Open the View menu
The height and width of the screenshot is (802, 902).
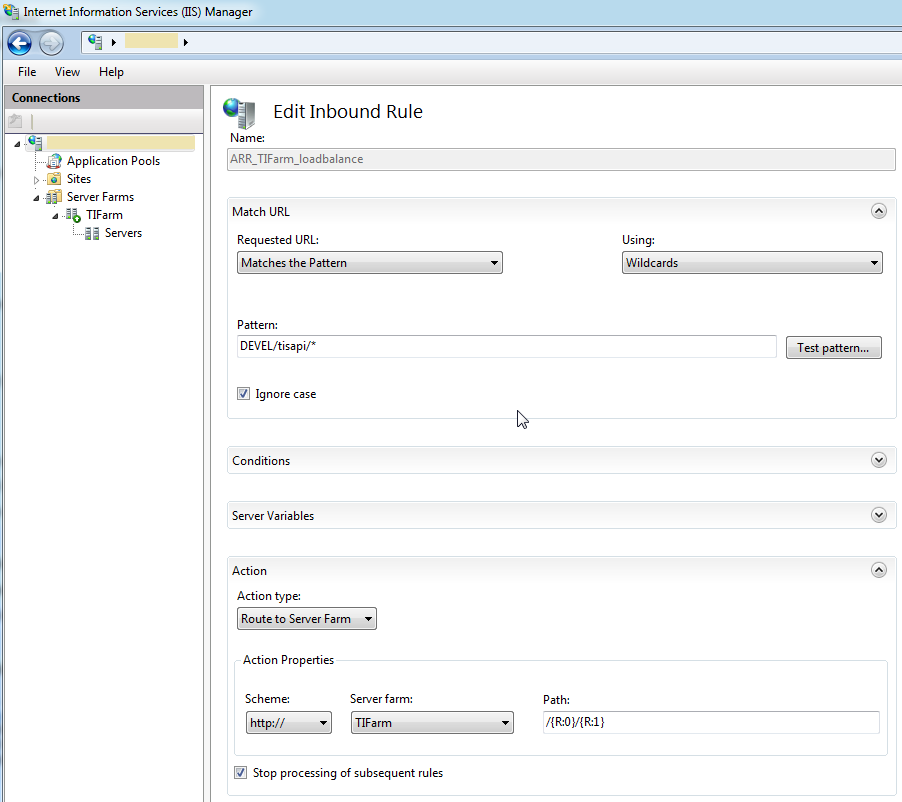tap(67, 72)
